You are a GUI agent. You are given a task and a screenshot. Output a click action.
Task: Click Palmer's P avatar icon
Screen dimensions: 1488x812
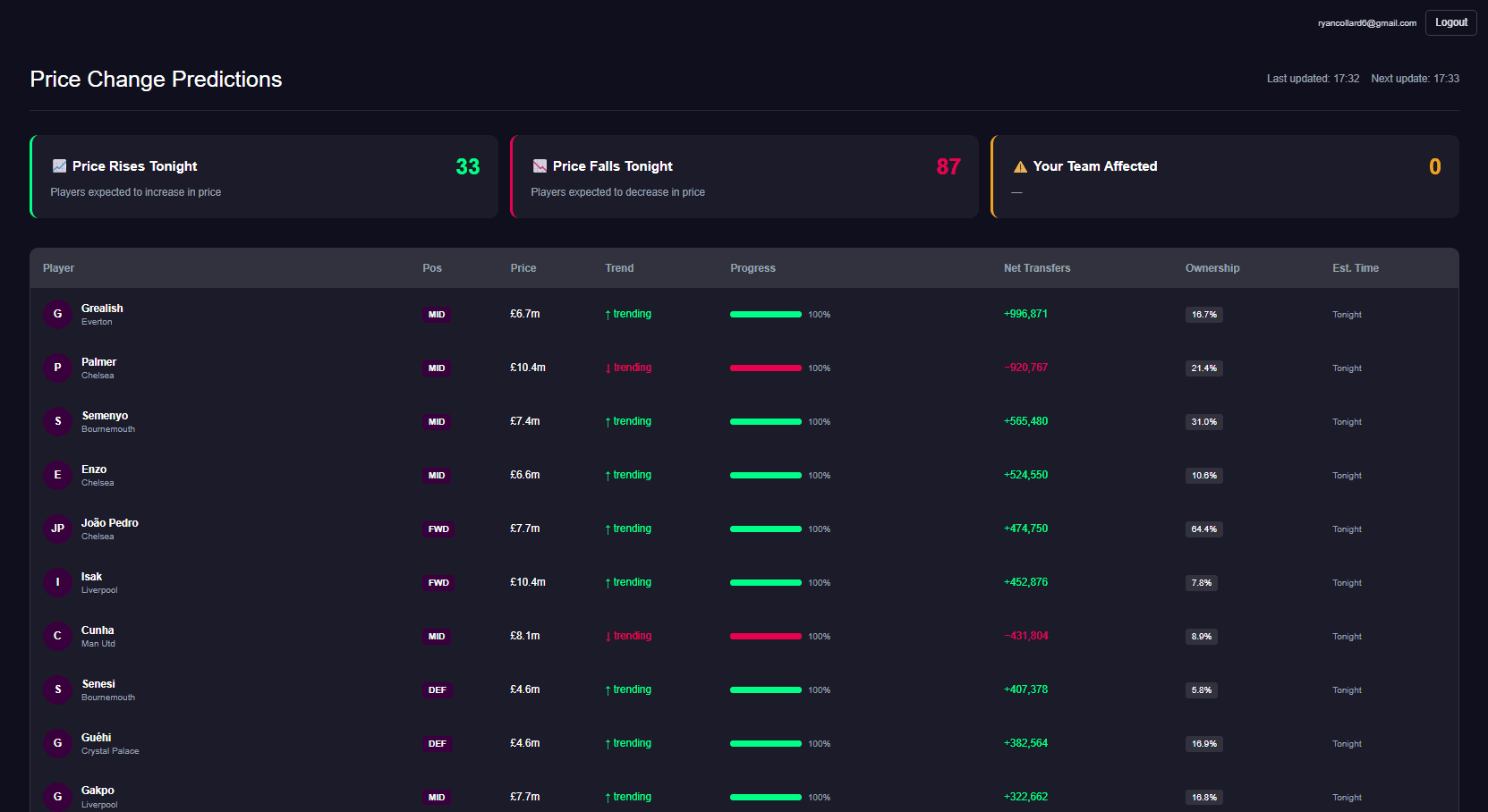click(57, 368)
